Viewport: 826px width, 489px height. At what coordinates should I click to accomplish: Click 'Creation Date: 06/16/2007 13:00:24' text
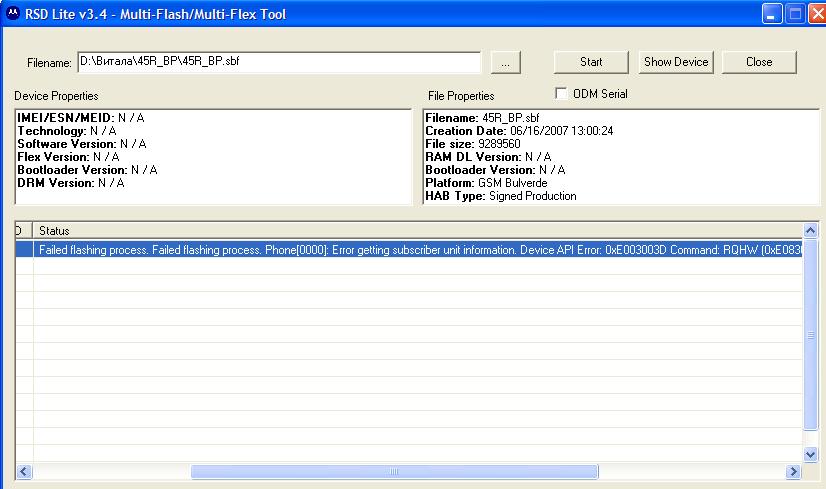tap(519, 131)
